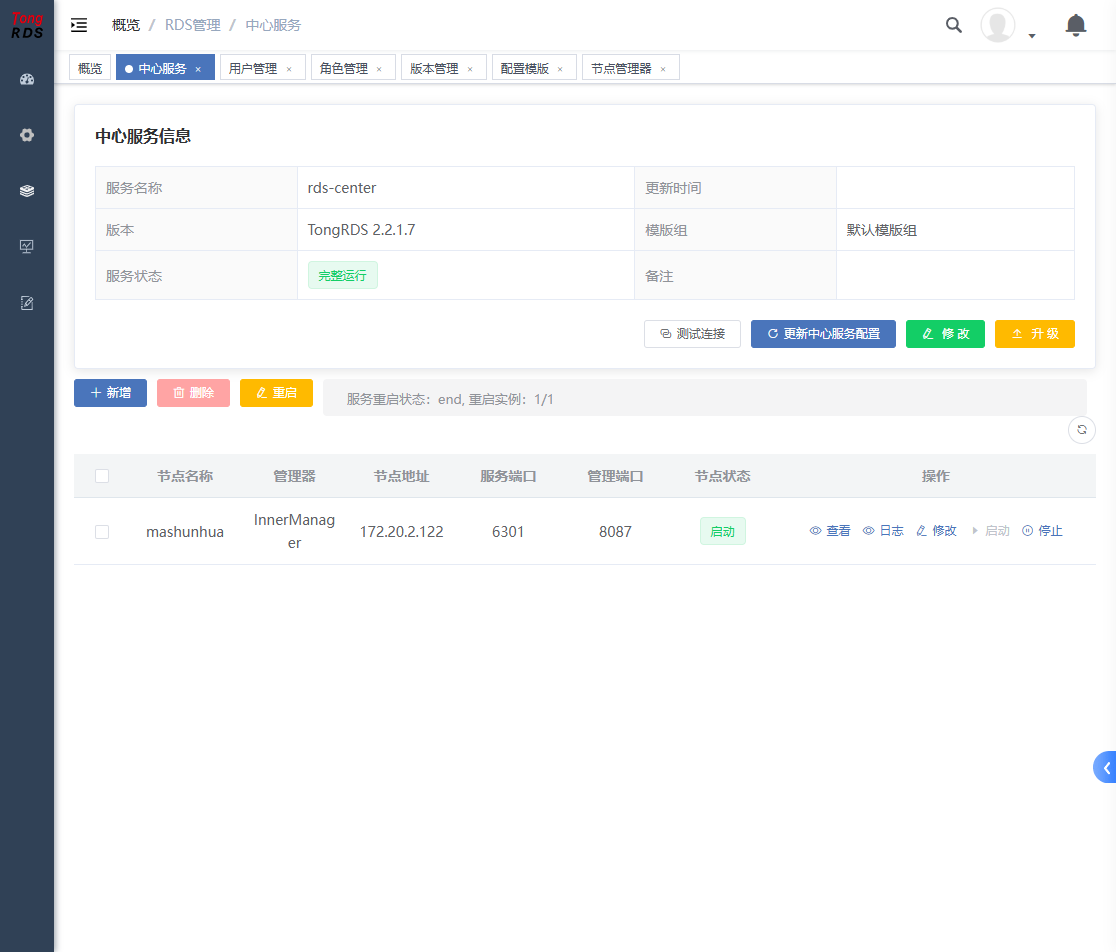Click the InnerManager cell
The image size is (1116, 952).
(295, 531)
